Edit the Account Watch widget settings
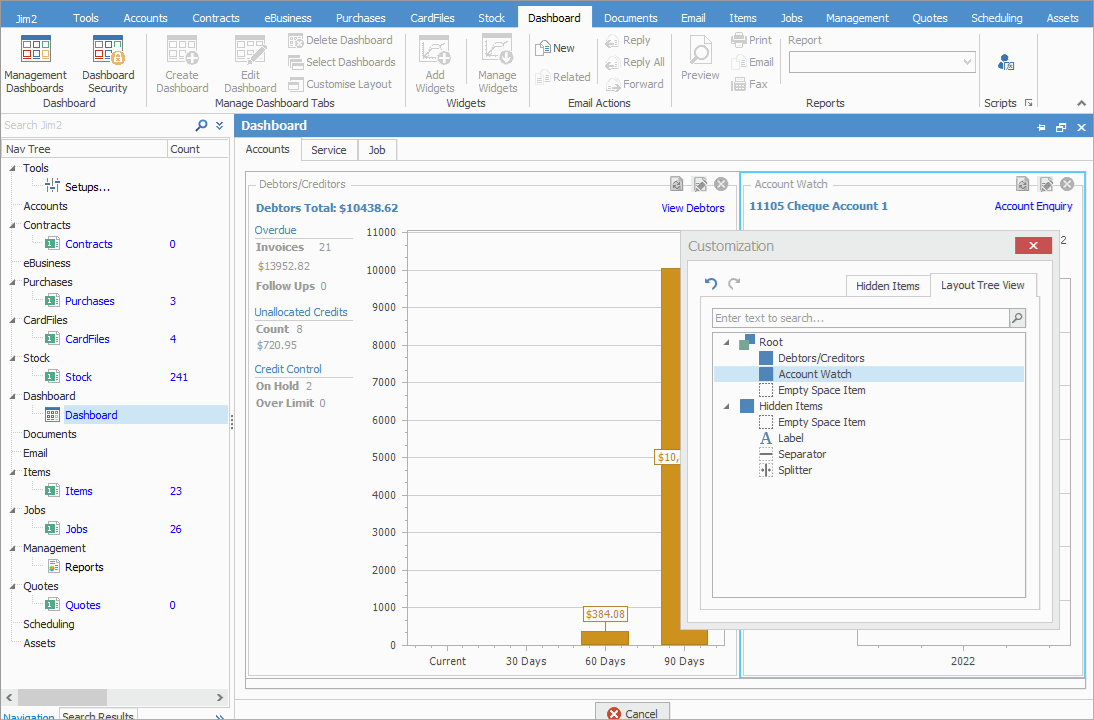This screenshot has width=1094, height=720. coord(1045,184)
